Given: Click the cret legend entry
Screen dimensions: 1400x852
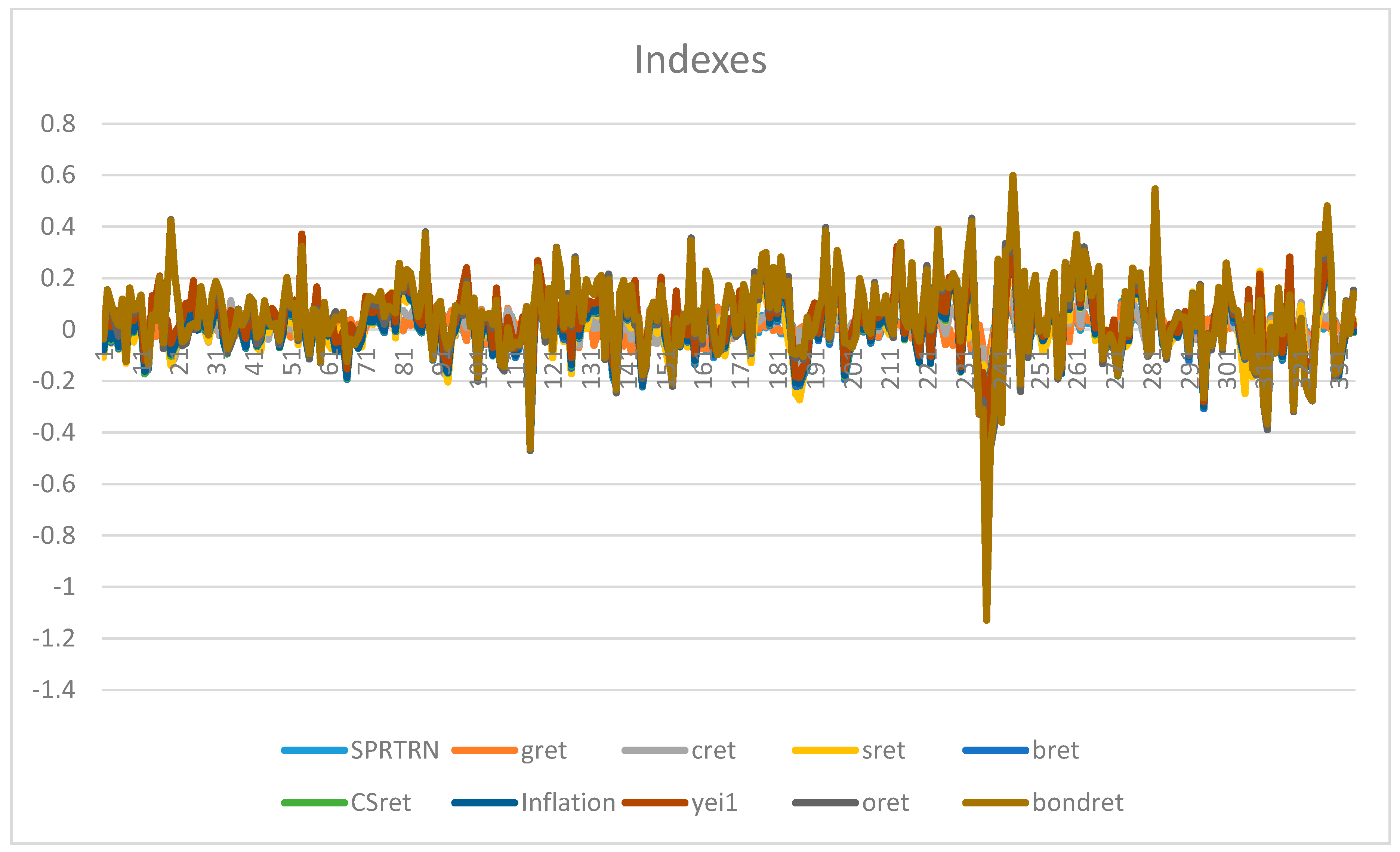Looking at the screenshot, I should 713,750.
